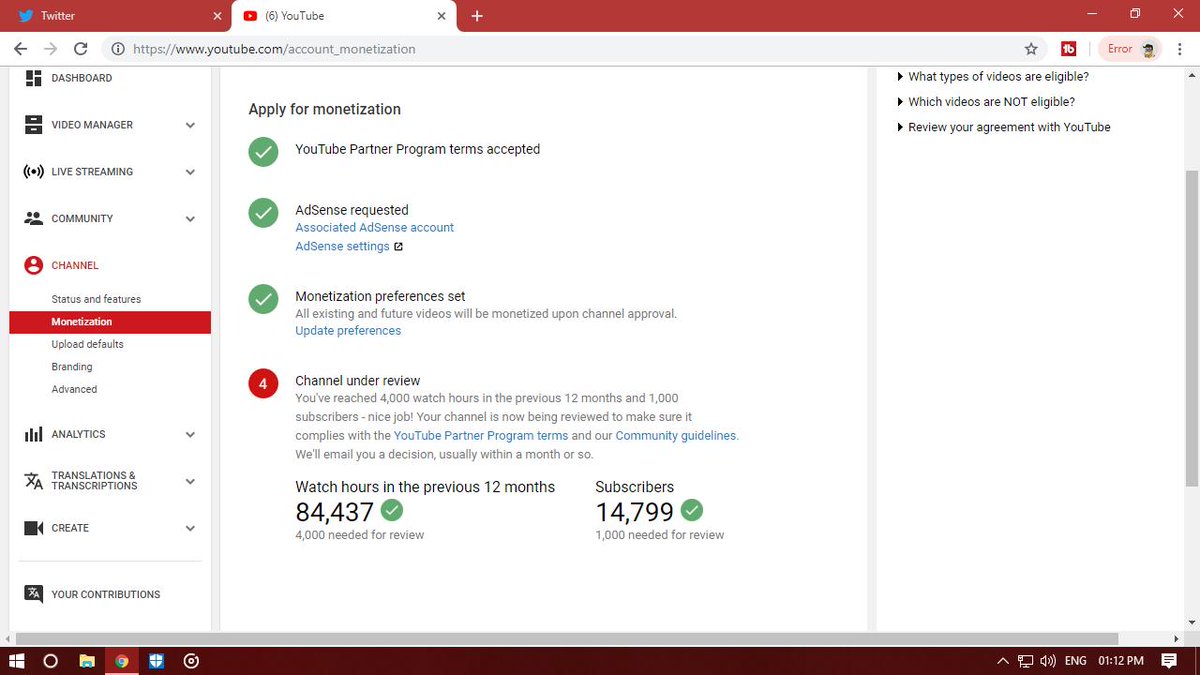Show hidden system tray icons
This screenshot has height=675, width=1200.
tap(1003, 661)
